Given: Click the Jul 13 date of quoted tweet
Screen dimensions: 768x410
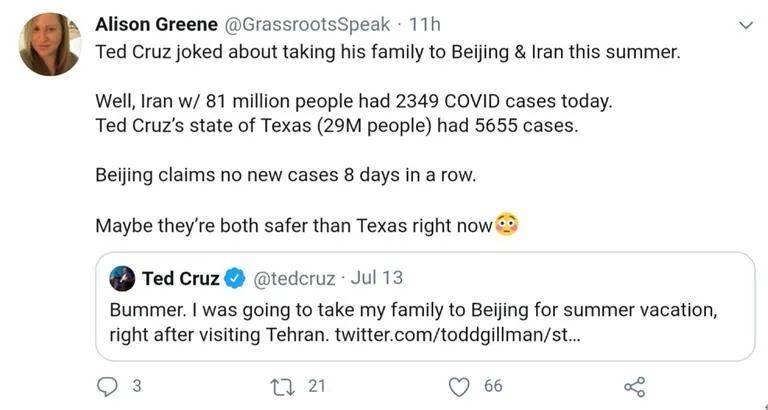Looking at the screenshot, I should [377, 278].
